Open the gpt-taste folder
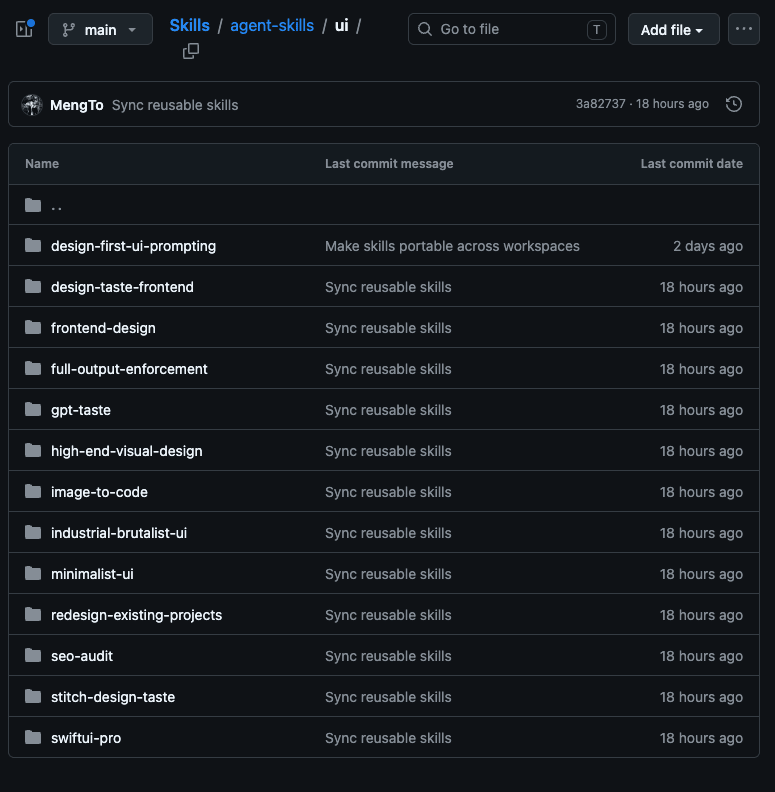The height and width of the screenshot is (792, 775). pyautogui.click(x=81, y=410)
